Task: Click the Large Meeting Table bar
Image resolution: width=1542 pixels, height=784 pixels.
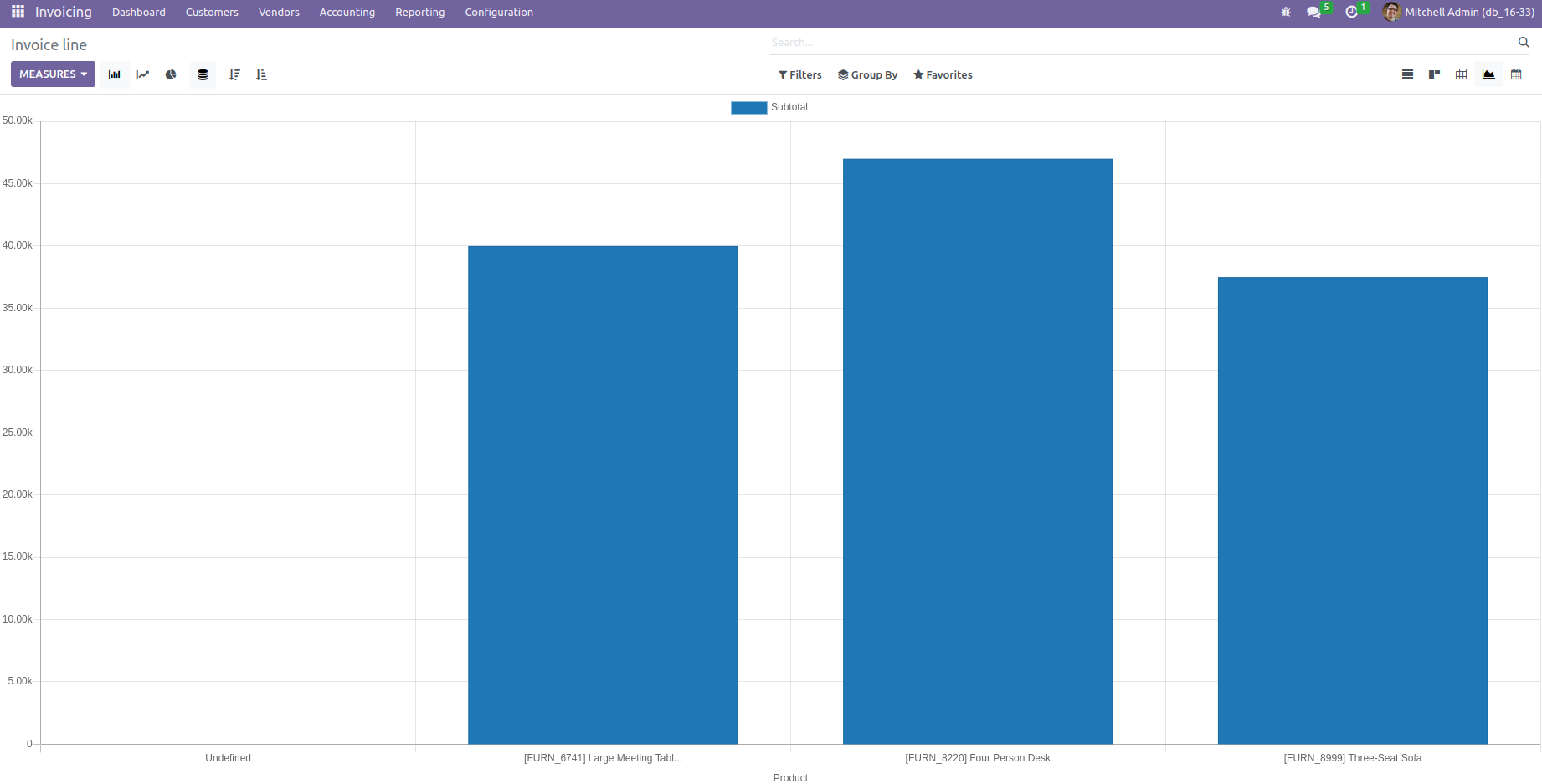Action: coord(603,494)
